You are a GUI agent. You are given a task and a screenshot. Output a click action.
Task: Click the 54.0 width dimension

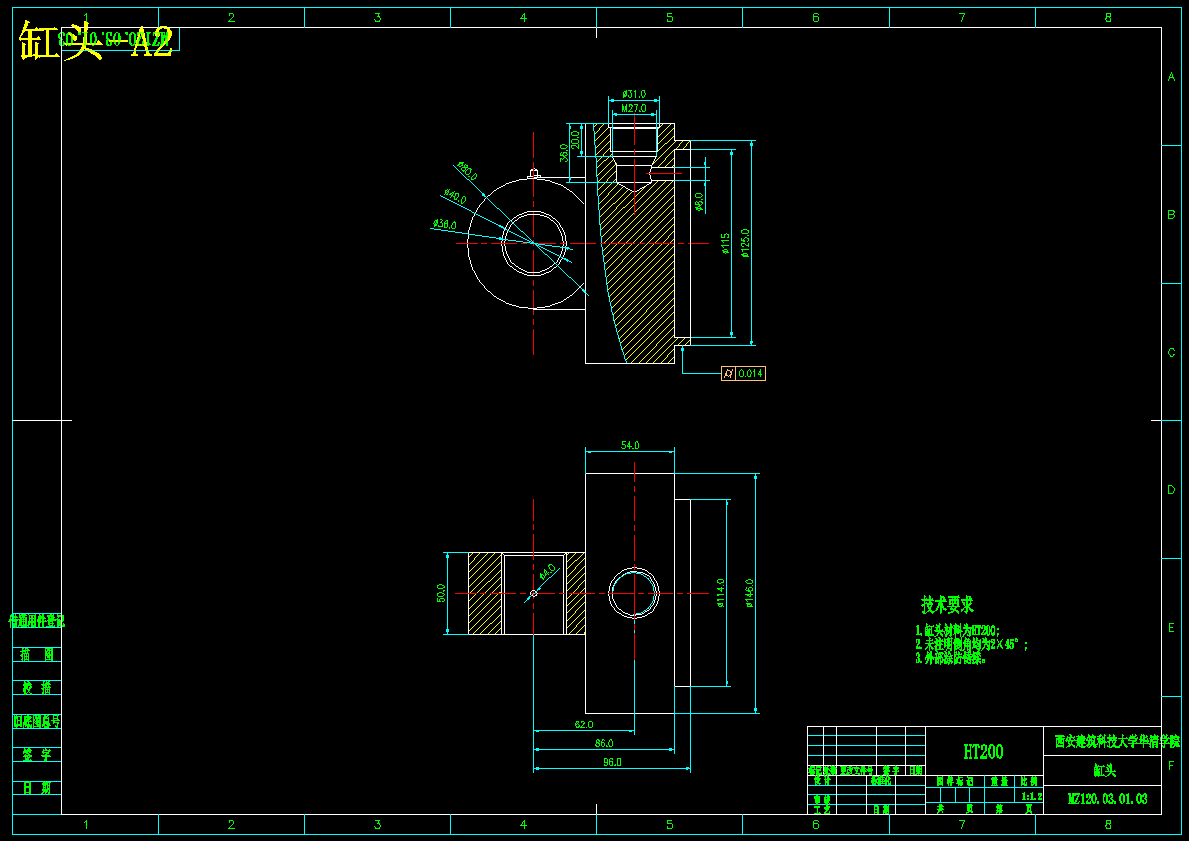630,445
